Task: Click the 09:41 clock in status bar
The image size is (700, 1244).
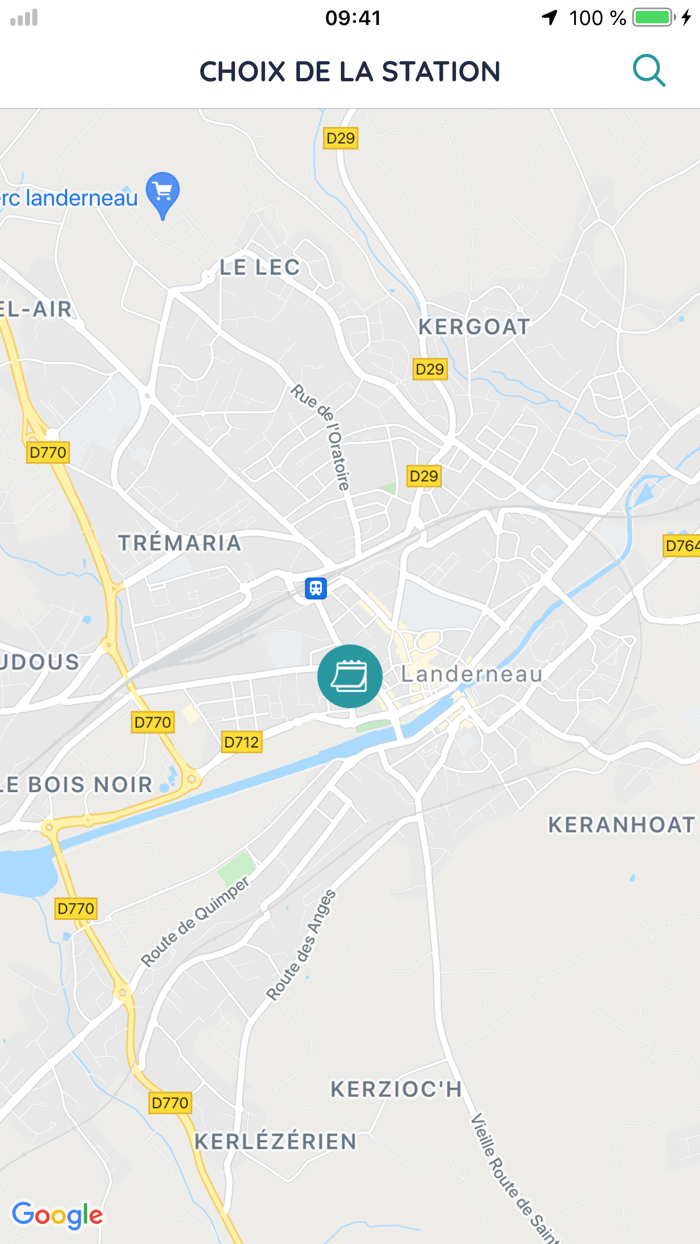Action: click(x=353, y=18)
